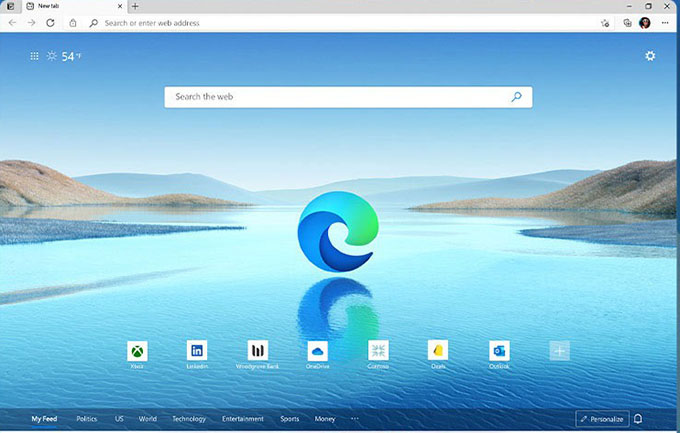Go forward to the next page
The image size is (680, 433).
(31, 23)
